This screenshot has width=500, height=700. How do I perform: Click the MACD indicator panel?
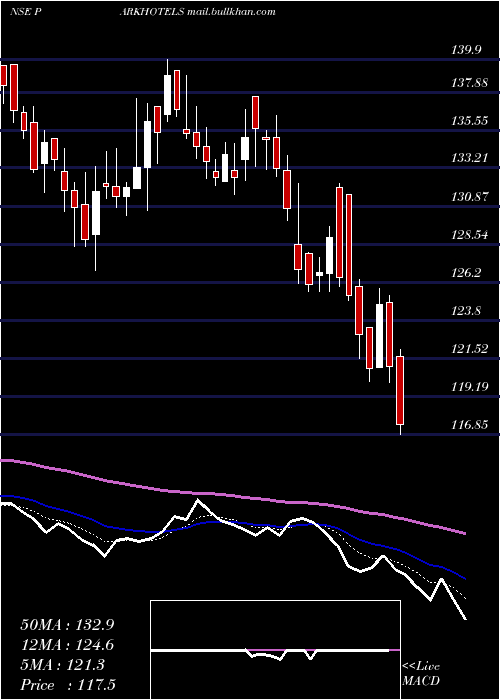tap(275, 650)
